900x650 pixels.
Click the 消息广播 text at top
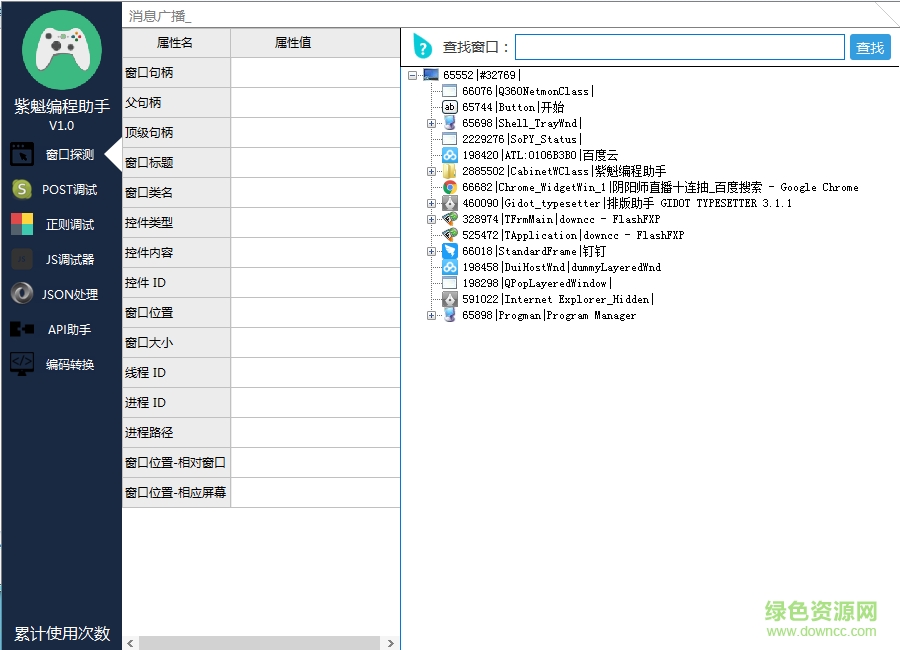(x=160, y=16)
